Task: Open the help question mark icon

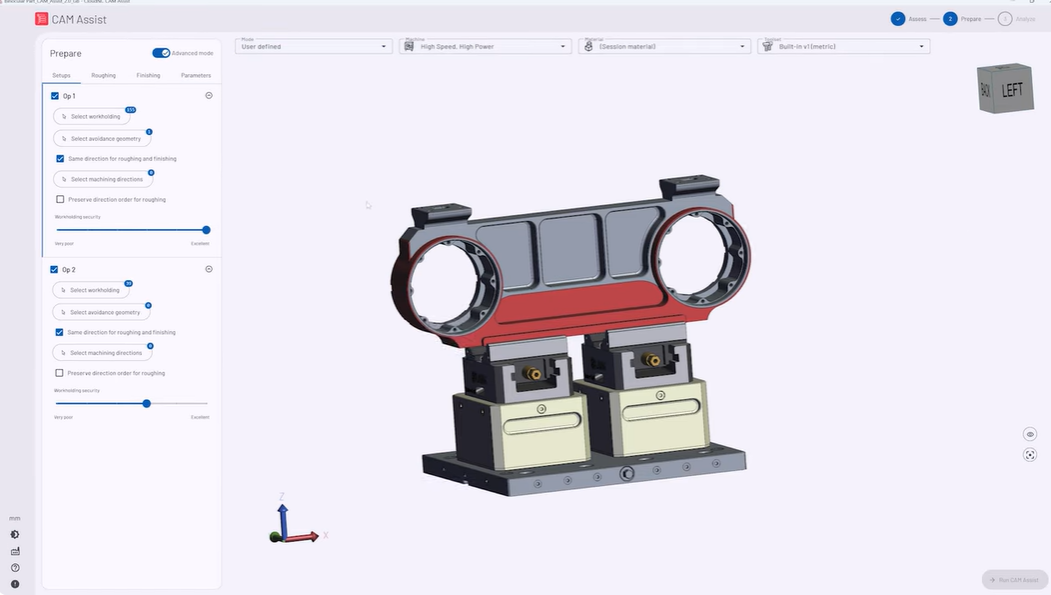Action: tap(15, 568)
